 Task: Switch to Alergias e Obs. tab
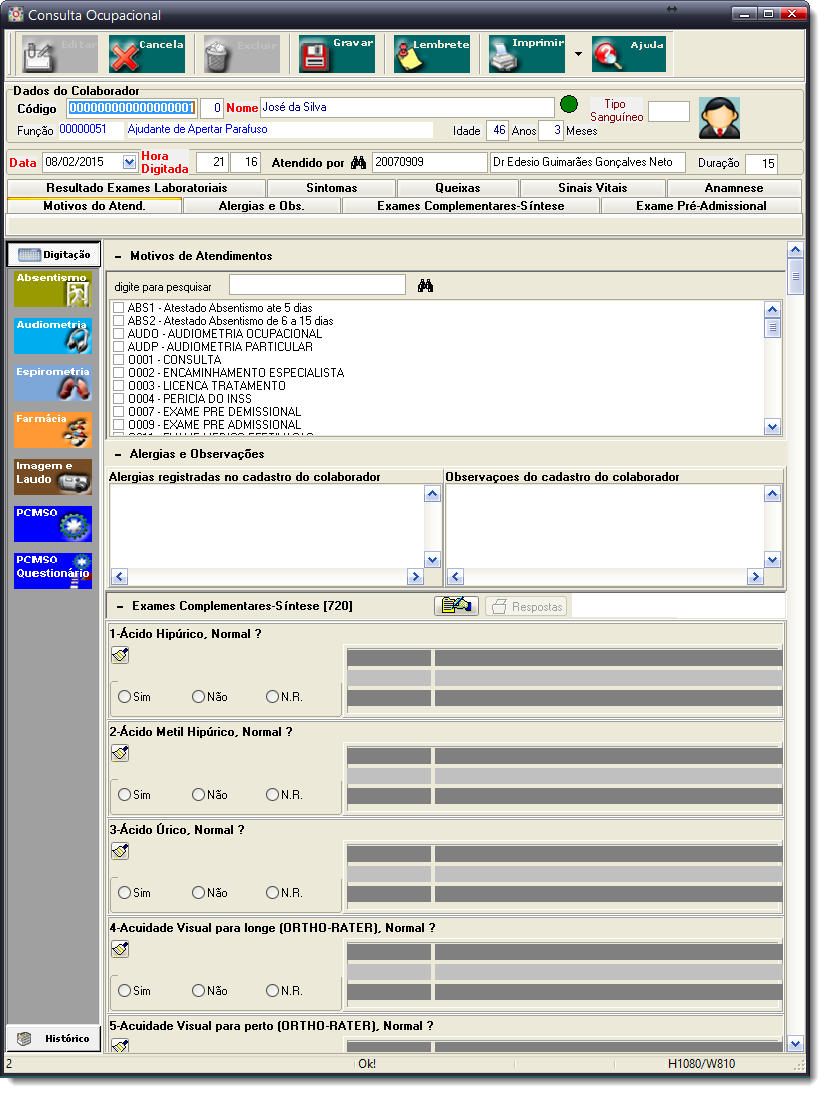pyautogui.click(x=261, y=206)
